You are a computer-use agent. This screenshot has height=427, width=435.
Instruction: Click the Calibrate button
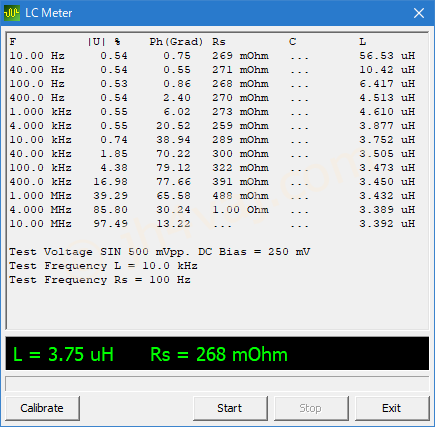[42, 408]
